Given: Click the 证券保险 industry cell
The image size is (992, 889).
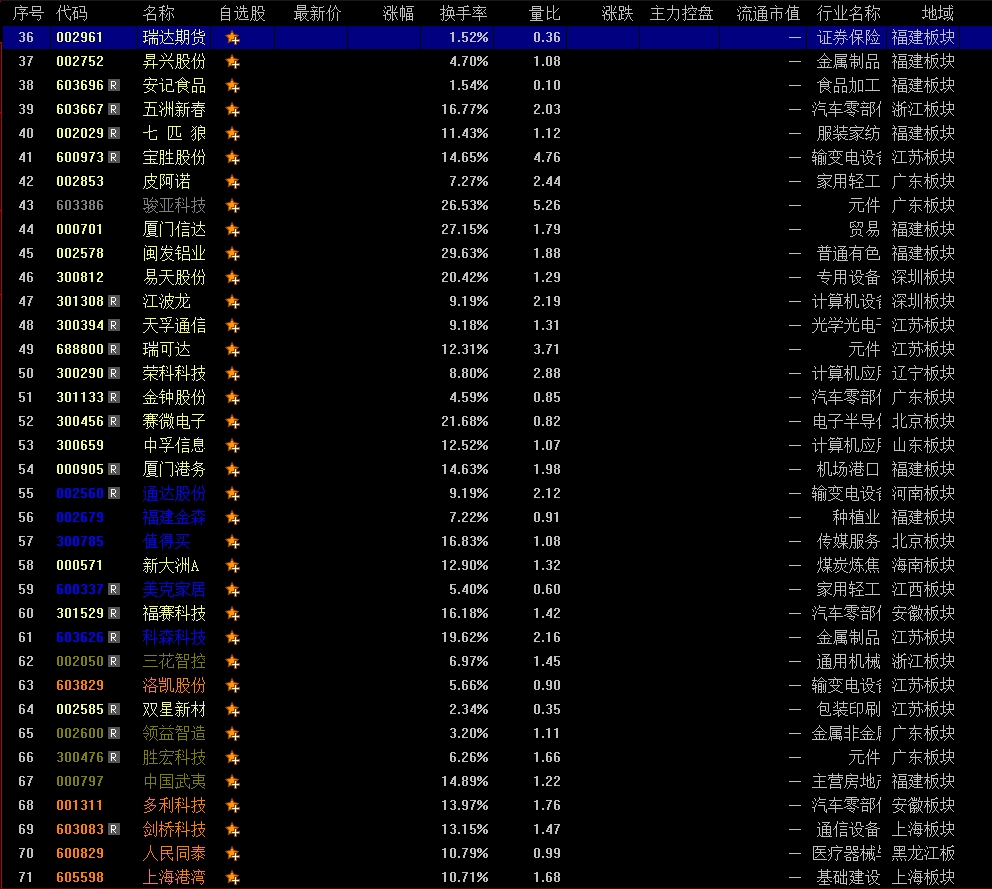Looking at the screenshot, I should point(848,38).
